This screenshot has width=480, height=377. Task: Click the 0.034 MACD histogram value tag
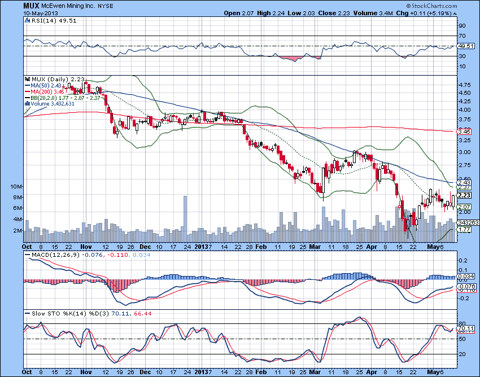[466, 277]
